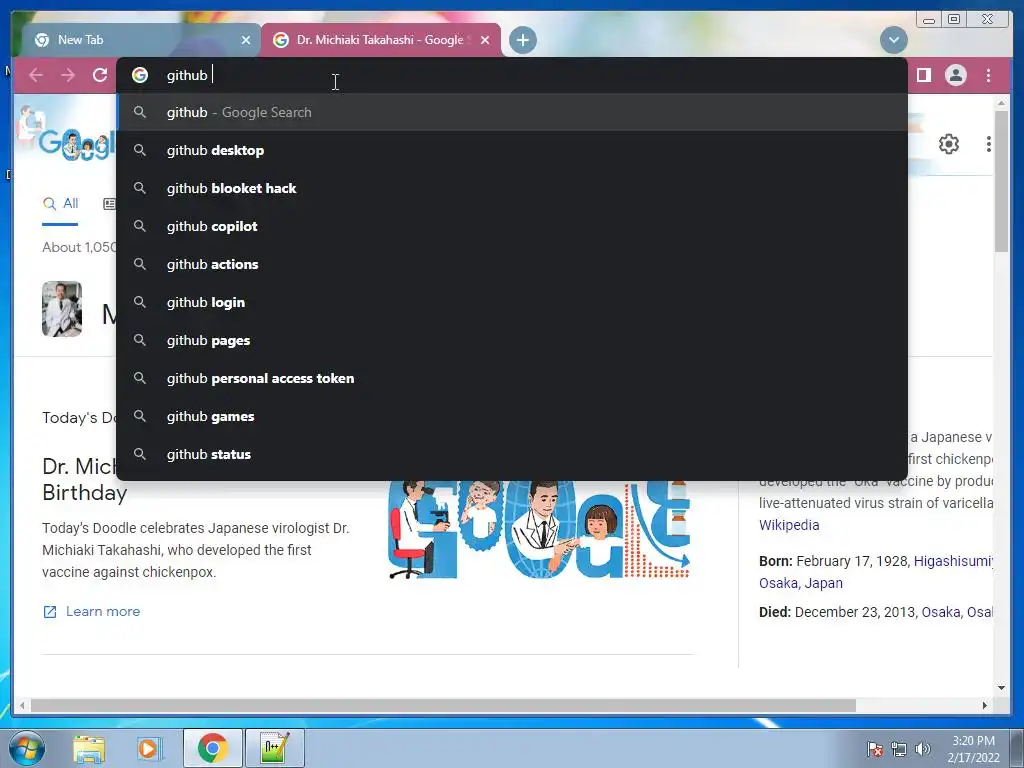1024x768 pixels.
Task: Click the Google icon in address bar
Action: 140,75
